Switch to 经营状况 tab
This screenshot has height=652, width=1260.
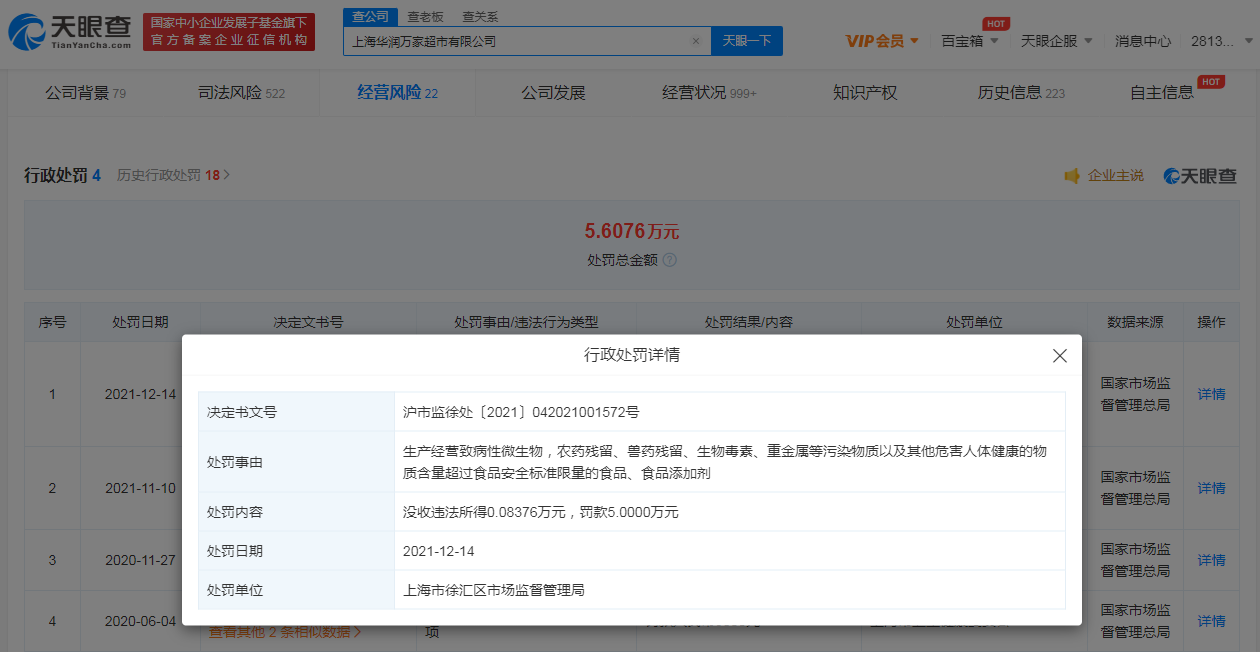[x=709, y=93]
